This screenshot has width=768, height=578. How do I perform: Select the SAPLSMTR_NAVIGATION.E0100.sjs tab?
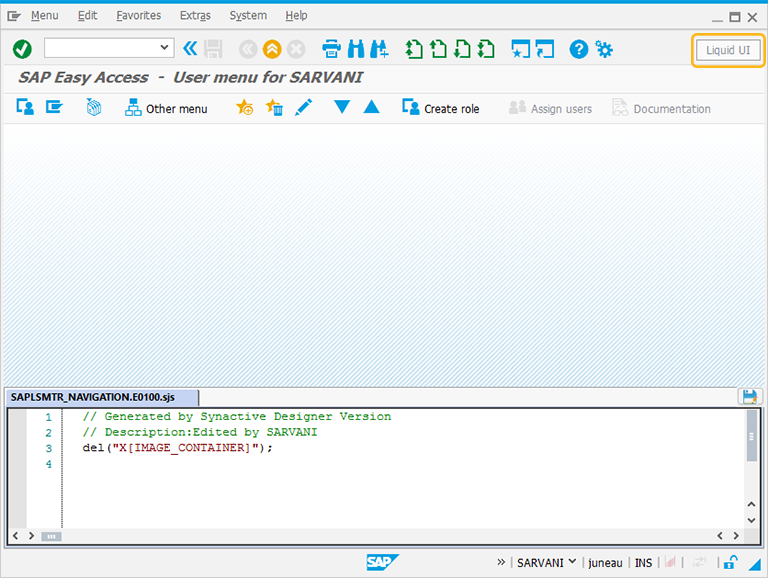[x=102, y=397]
